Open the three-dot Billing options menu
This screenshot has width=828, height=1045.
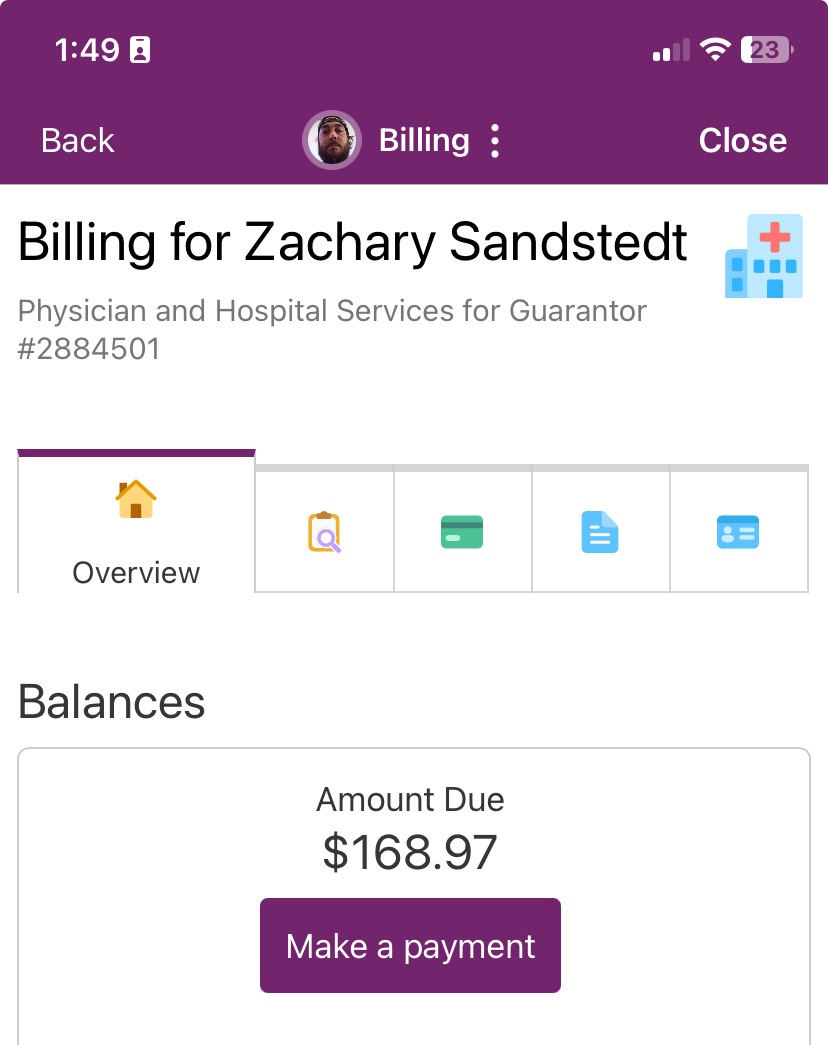(494, 141)
